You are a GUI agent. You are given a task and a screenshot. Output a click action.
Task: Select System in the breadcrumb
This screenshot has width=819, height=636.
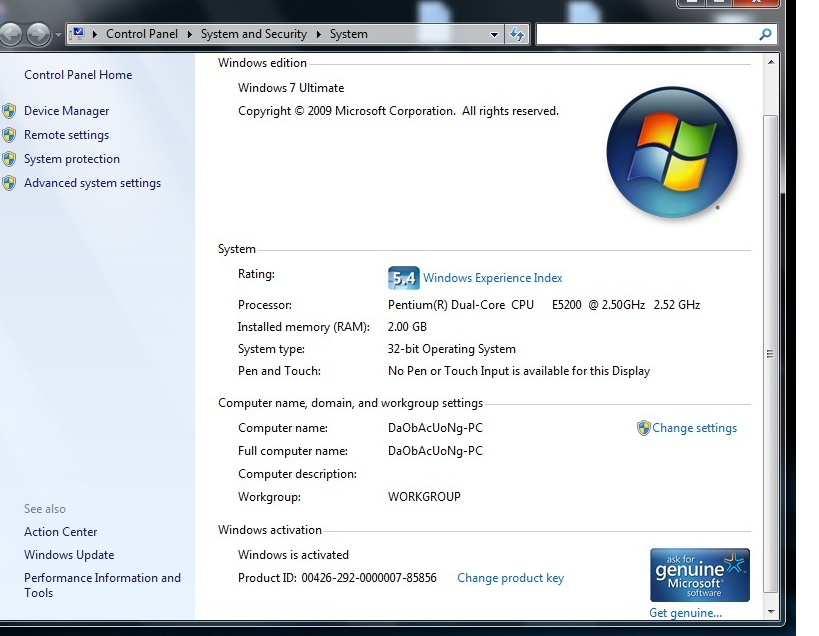click(348, 34)
